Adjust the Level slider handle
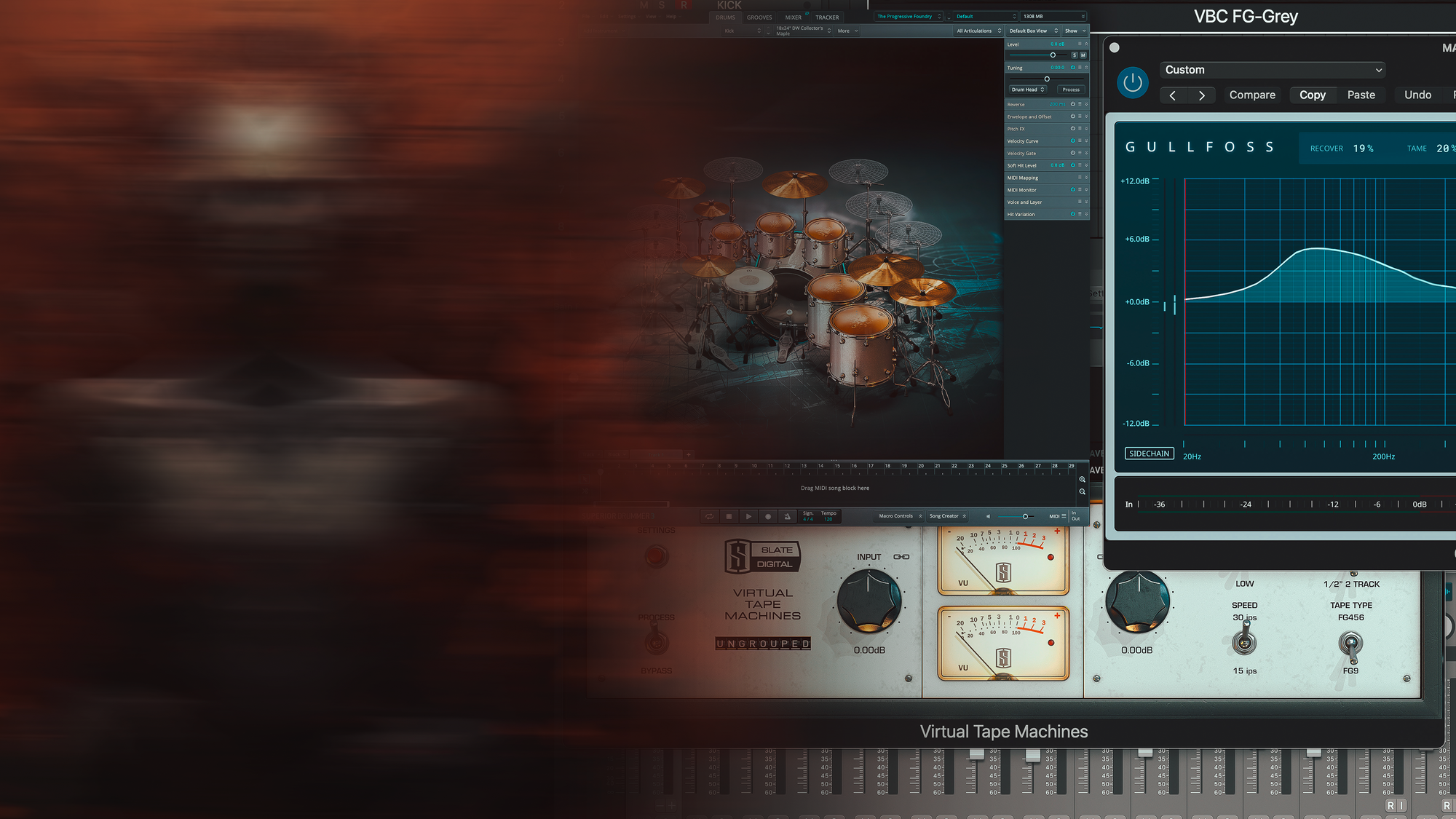1456x819 pixels. [x=1053, y=55]
